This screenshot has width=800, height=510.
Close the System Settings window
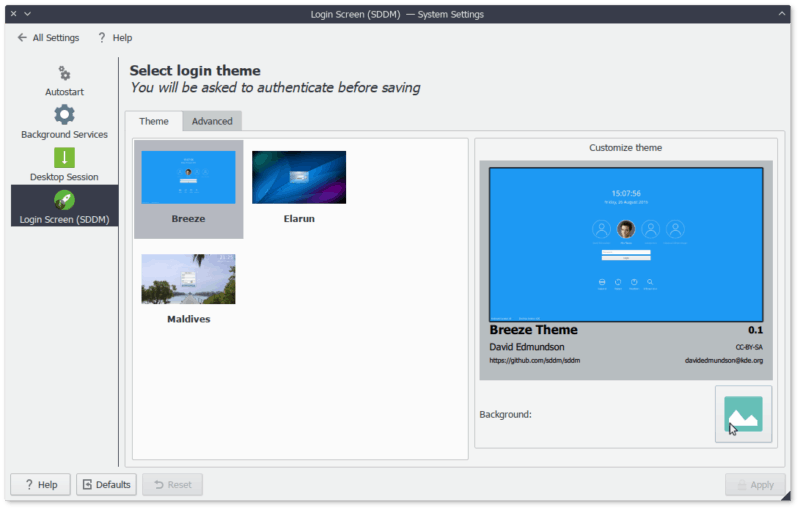click(x=13, y=13)
